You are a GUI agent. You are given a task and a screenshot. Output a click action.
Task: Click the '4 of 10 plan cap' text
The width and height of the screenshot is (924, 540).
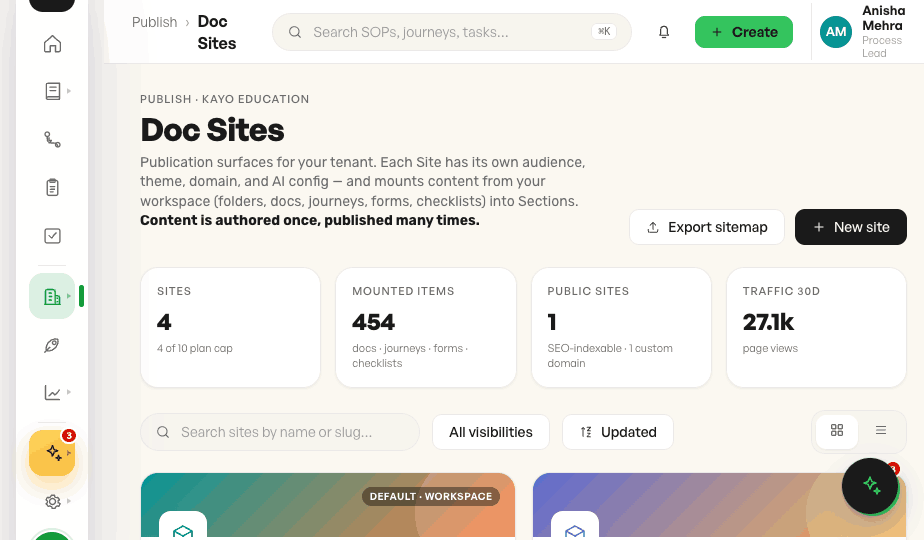(x=194, y=348)
